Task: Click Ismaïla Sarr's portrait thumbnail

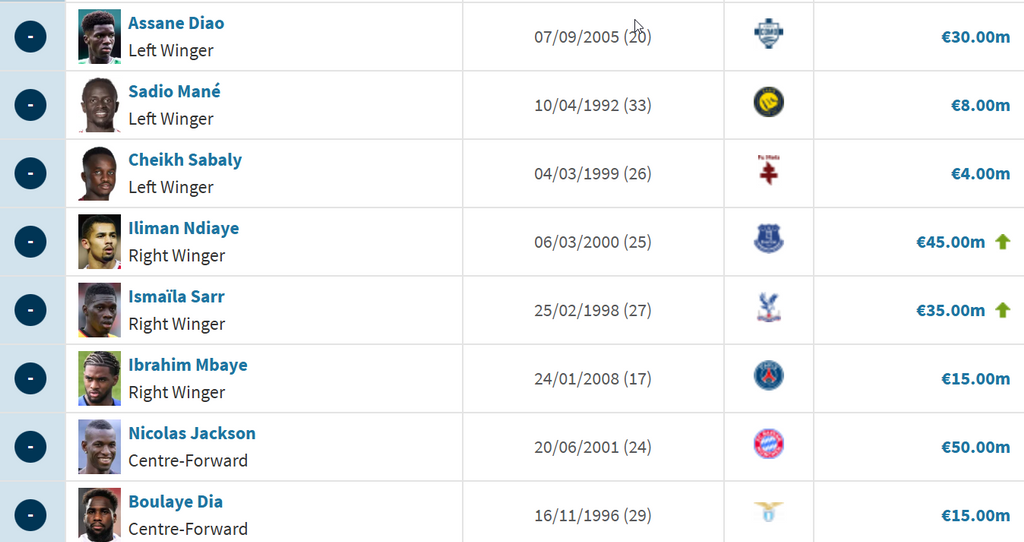Action: click(x=99, y=310)
